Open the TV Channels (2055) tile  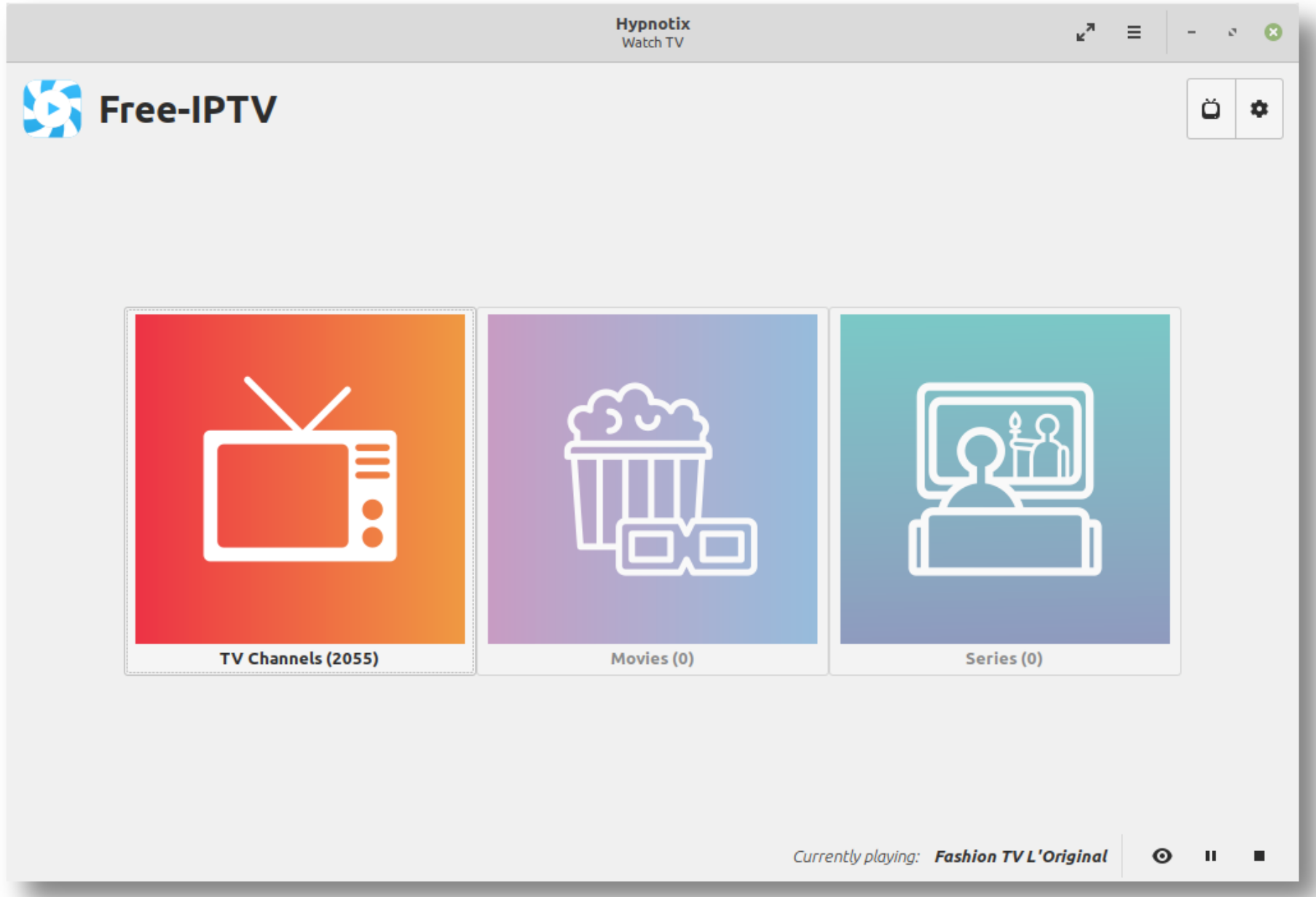pyautogui.click(x=299, y=491)
